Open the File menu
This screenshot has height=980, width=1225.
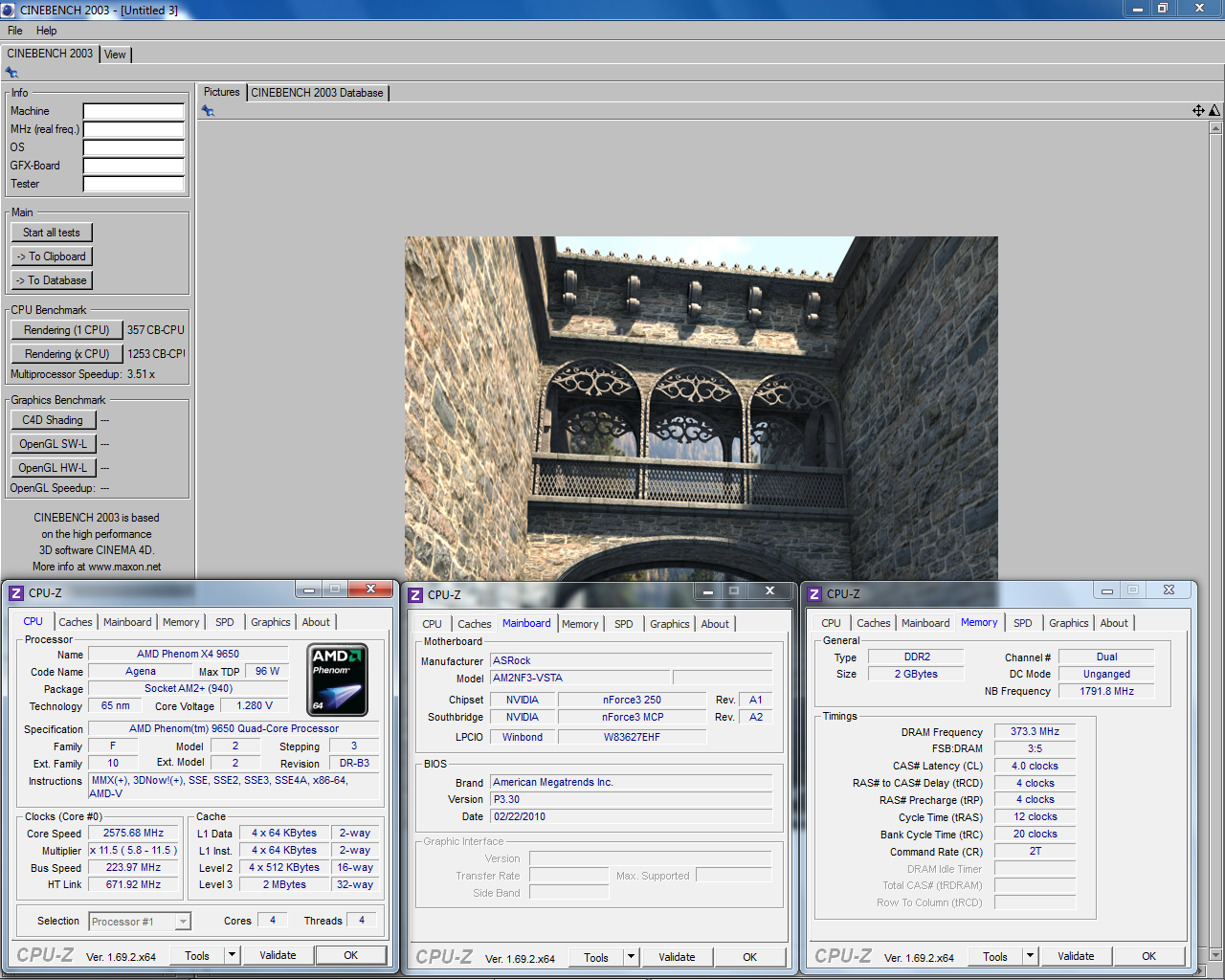pyautogui.click(x=15, y=31)
